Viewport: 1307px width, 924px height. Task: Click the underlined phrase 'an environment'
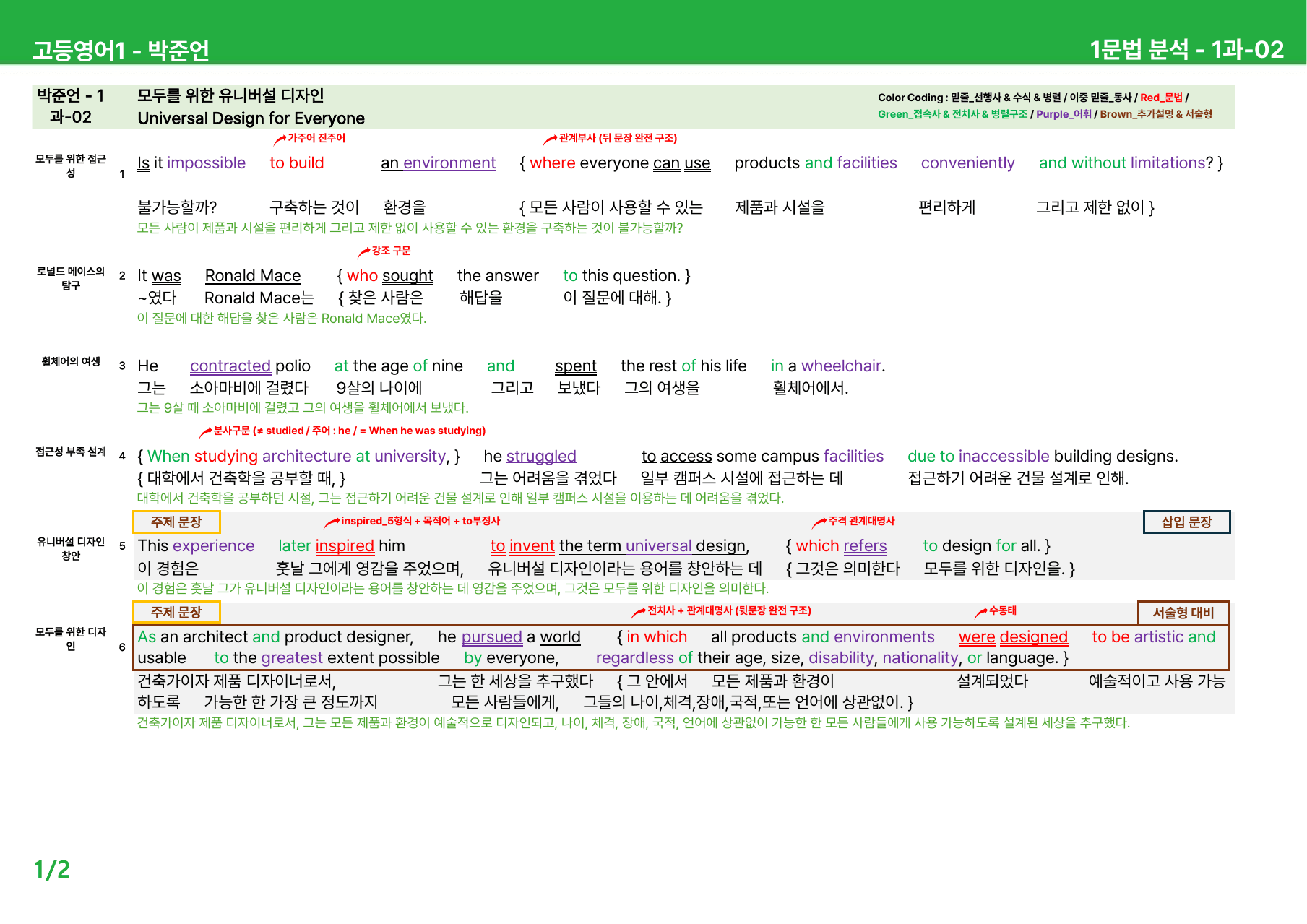(x=439, y=163)
